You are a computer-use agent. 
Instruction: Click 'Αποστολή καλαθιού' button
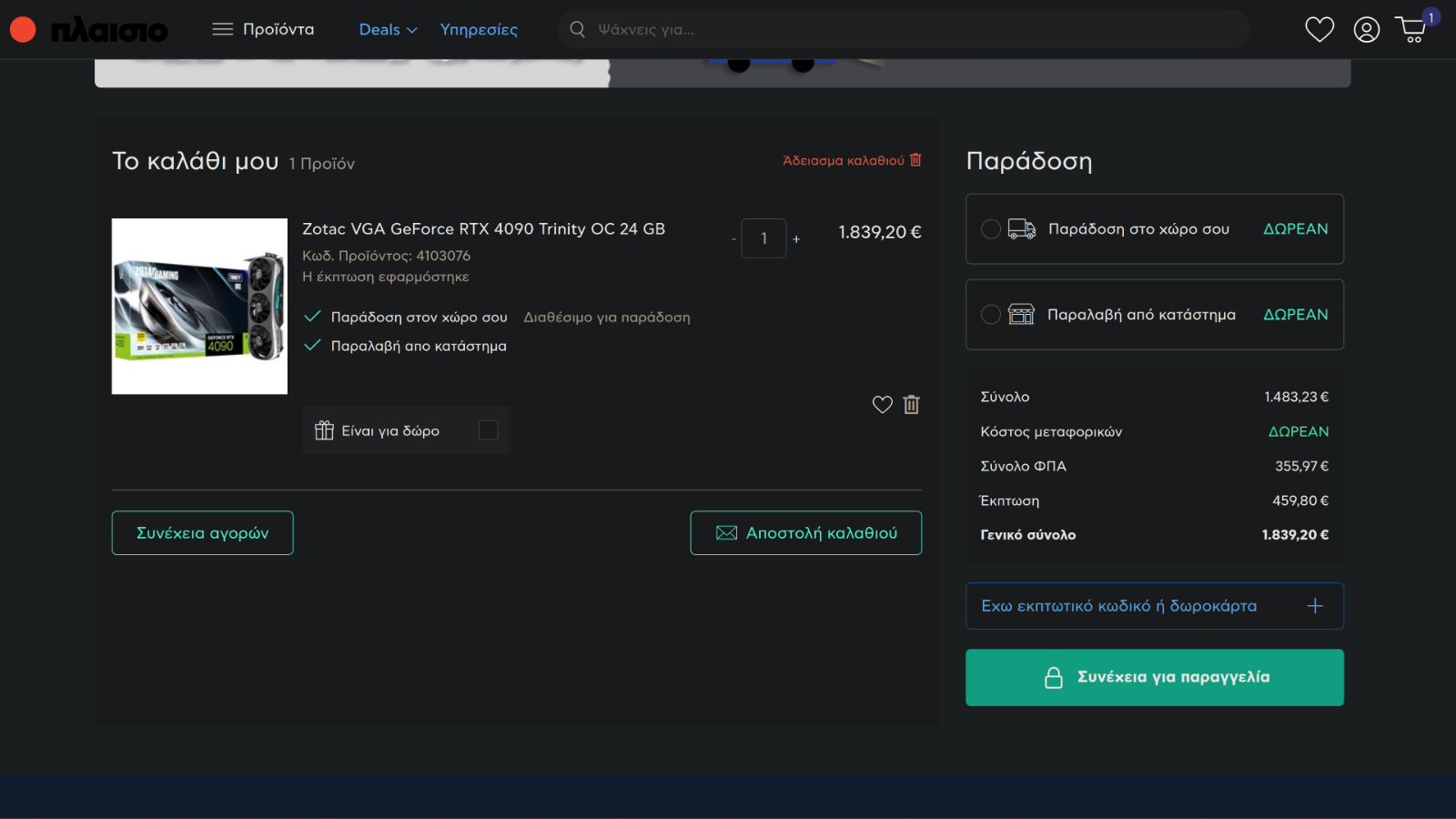pyautogui.click(x=806, y=533)
